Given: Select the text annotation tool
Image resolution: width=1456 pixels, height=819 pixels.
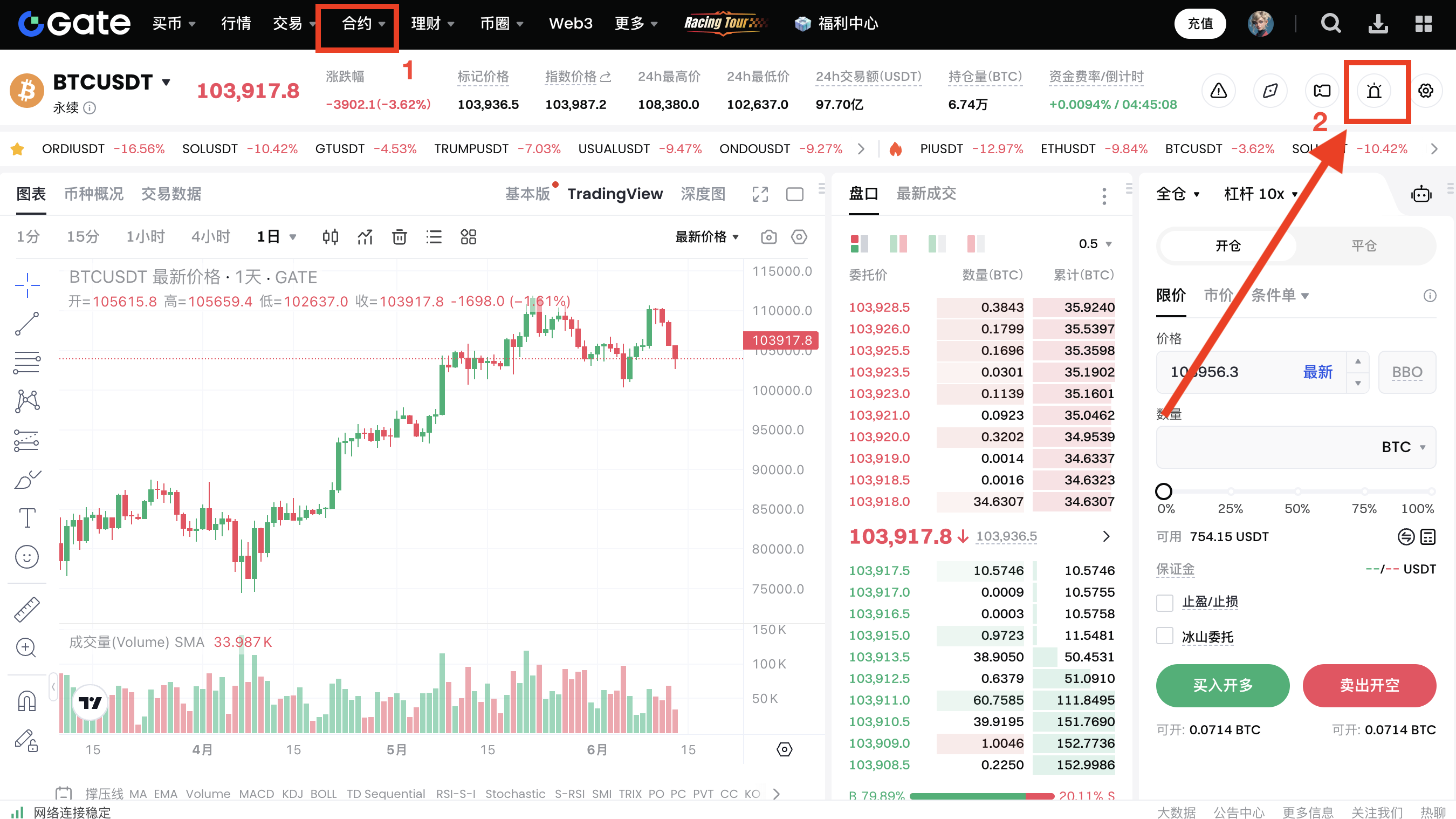Looking at the screenshot, I should (26, 517).
